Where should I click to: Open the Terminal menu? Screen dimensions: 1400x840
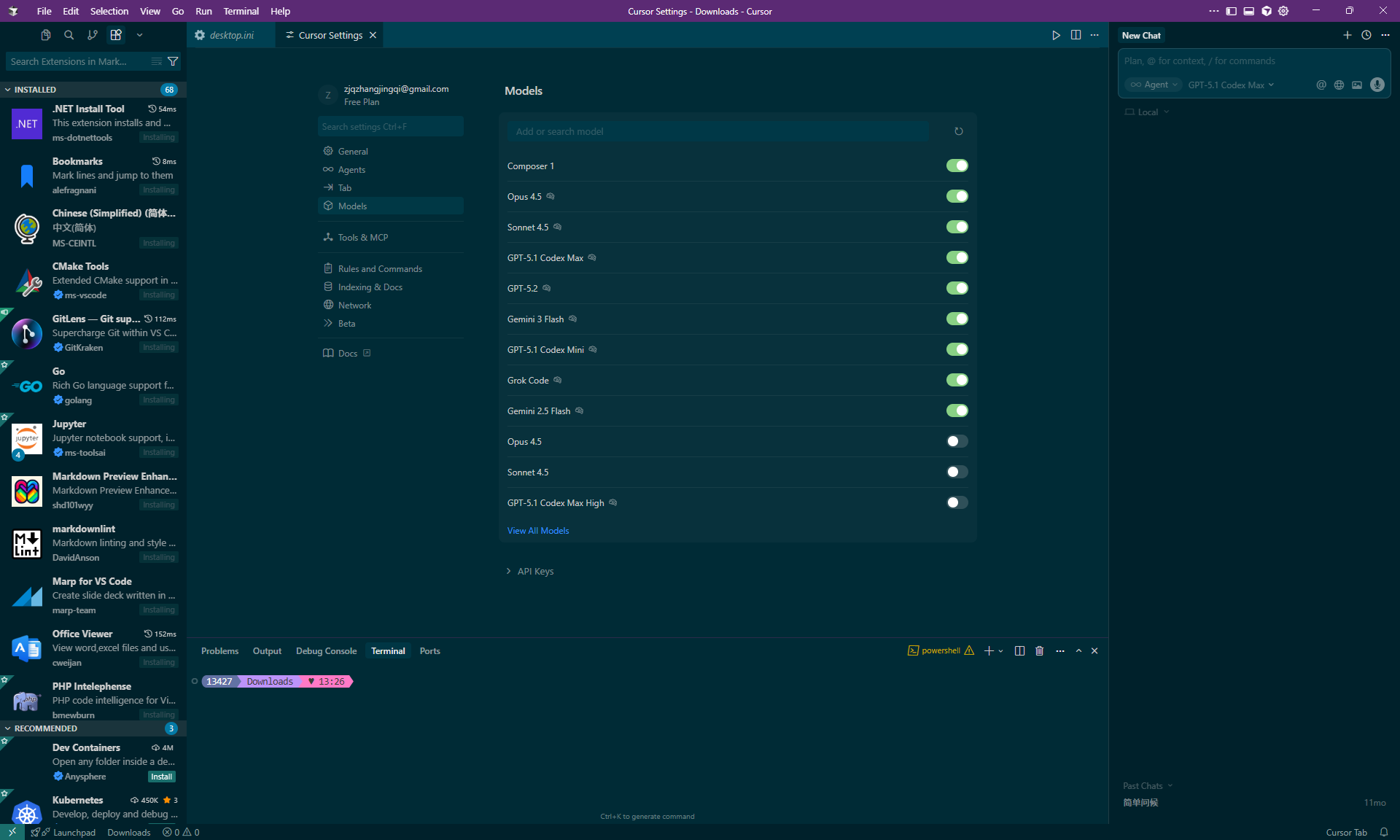[x=241, y=11]
